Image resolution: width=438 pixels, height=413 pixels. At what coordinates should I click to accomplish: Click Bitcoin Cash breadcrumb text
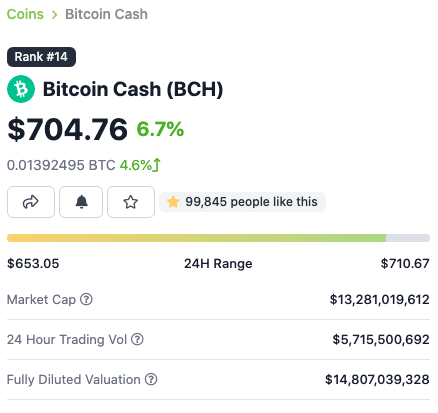pyautogui.click(x=106, y=14)
